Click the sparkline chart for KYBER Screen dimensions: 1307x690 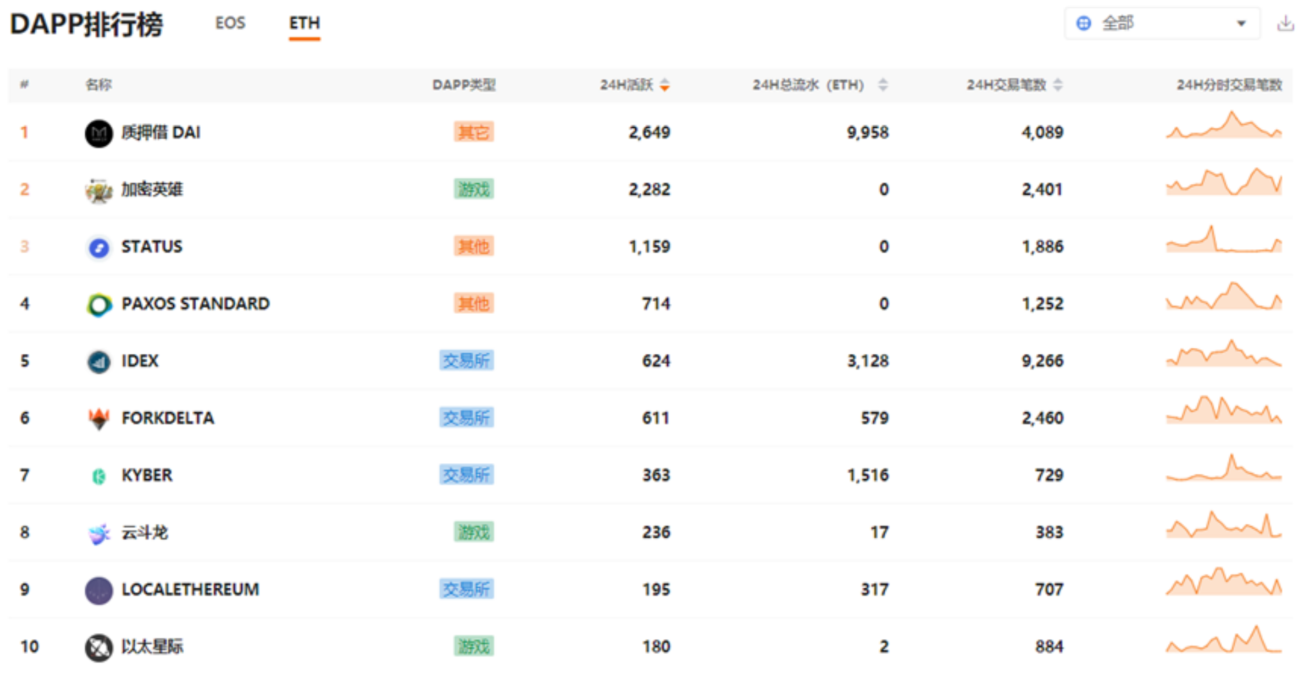click(x=1223, y=467)
